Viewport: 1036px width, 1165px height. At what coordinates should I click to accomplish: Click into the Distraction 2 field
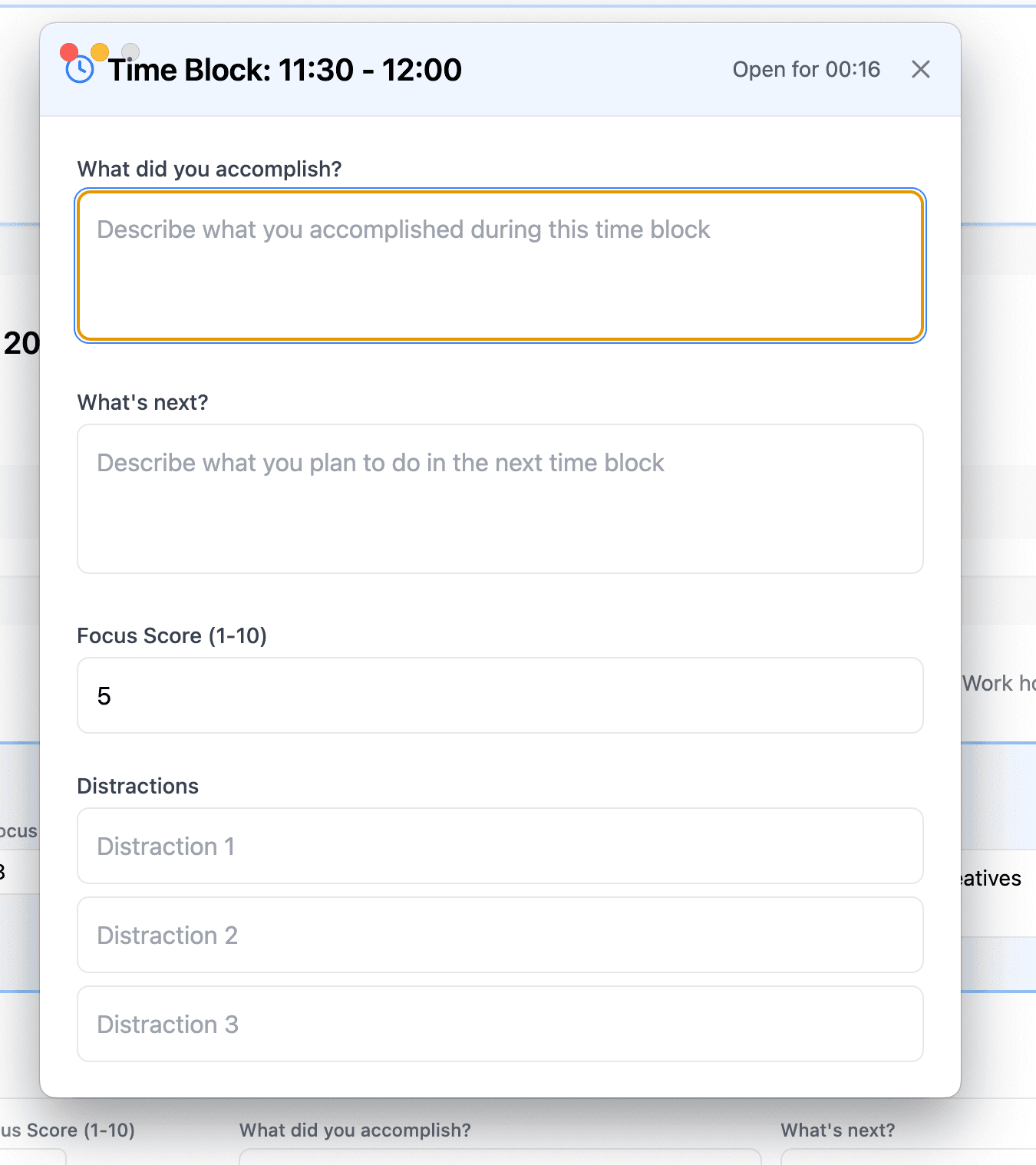[500, 935]
